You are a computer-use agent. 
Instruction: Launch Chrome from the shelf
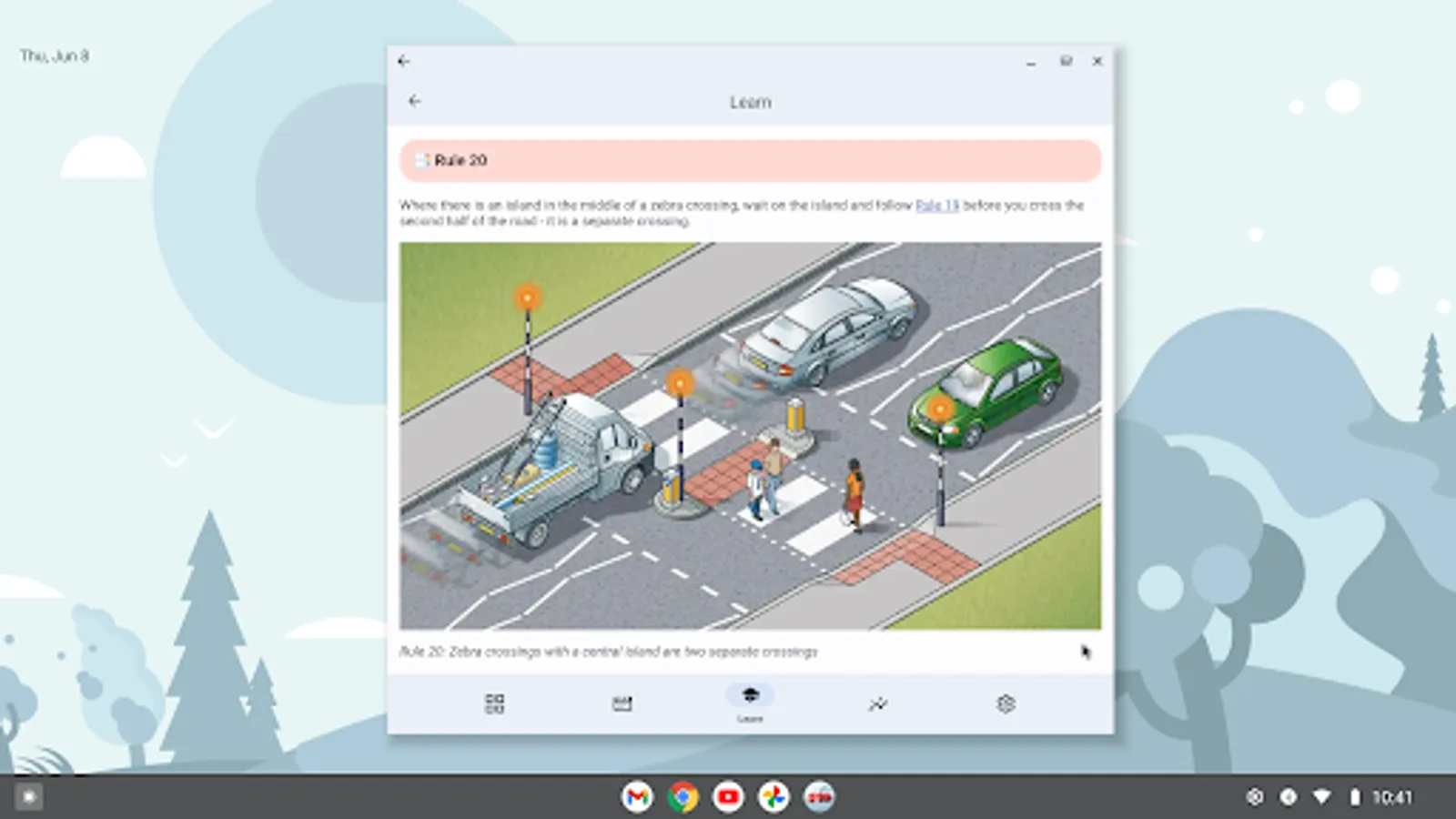[x=682, y=797]
